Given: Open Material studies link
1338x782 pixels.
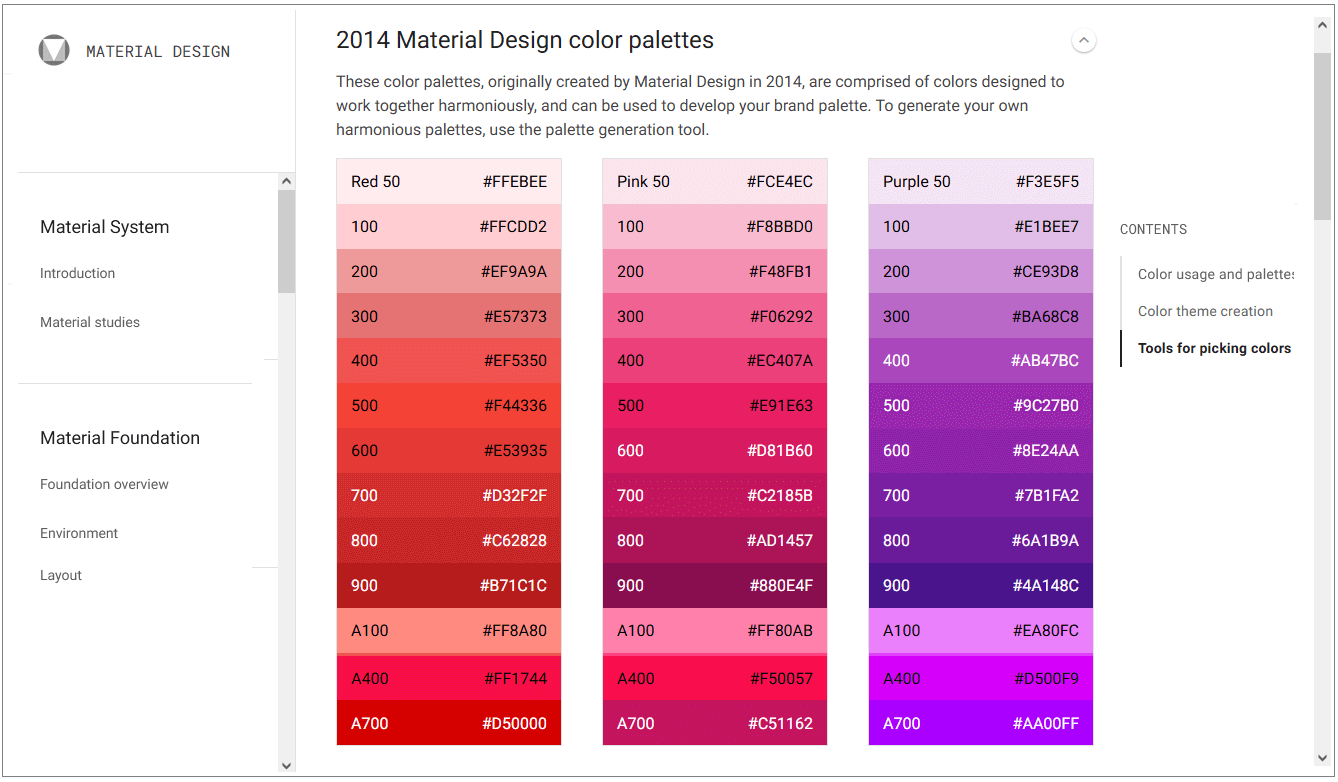Looking at the screenshot, I should tap(90, 322).
